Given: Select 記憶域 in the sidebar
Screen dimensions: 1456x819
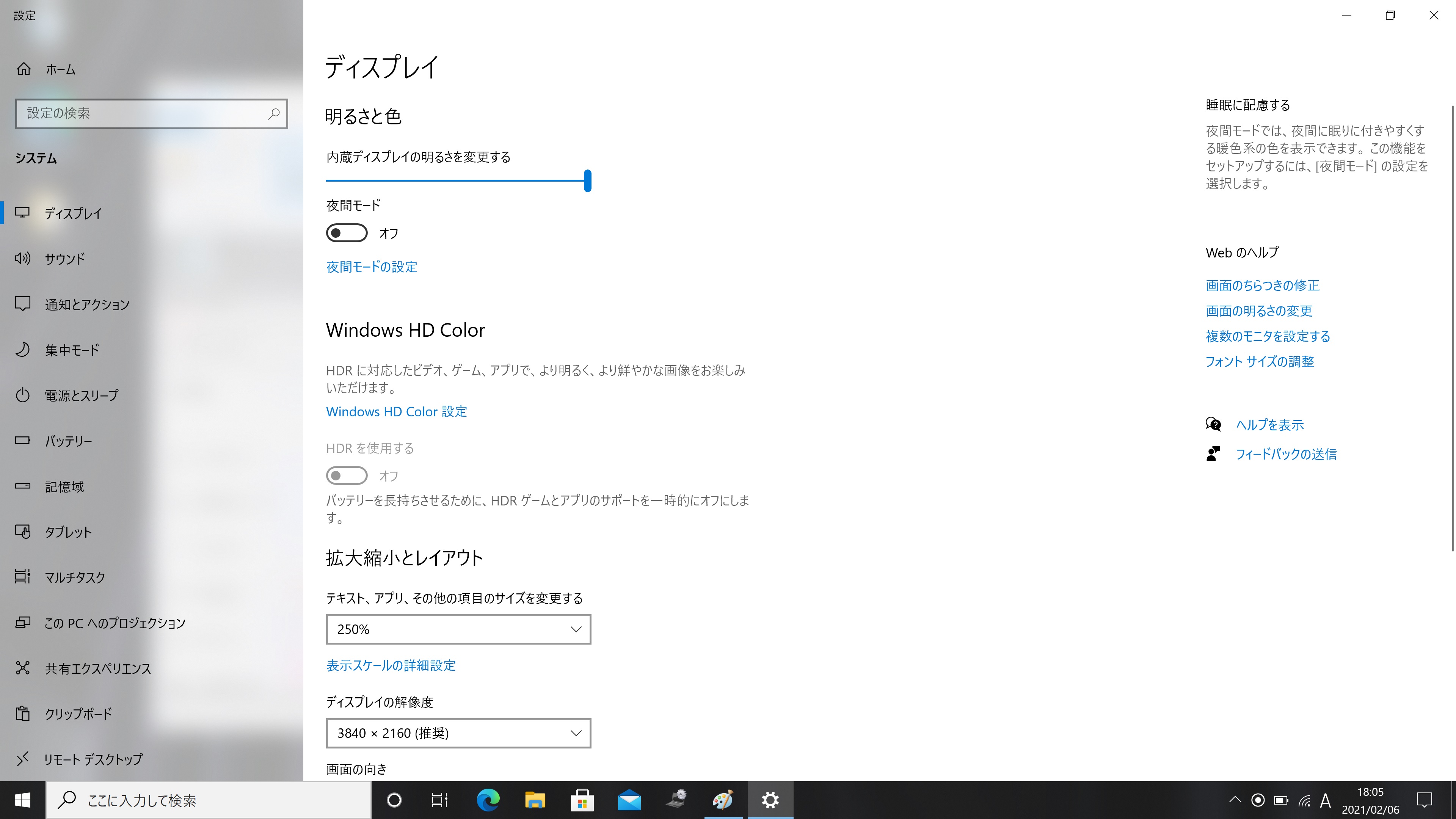Looking at the screenshot, I should click(152, 486).
